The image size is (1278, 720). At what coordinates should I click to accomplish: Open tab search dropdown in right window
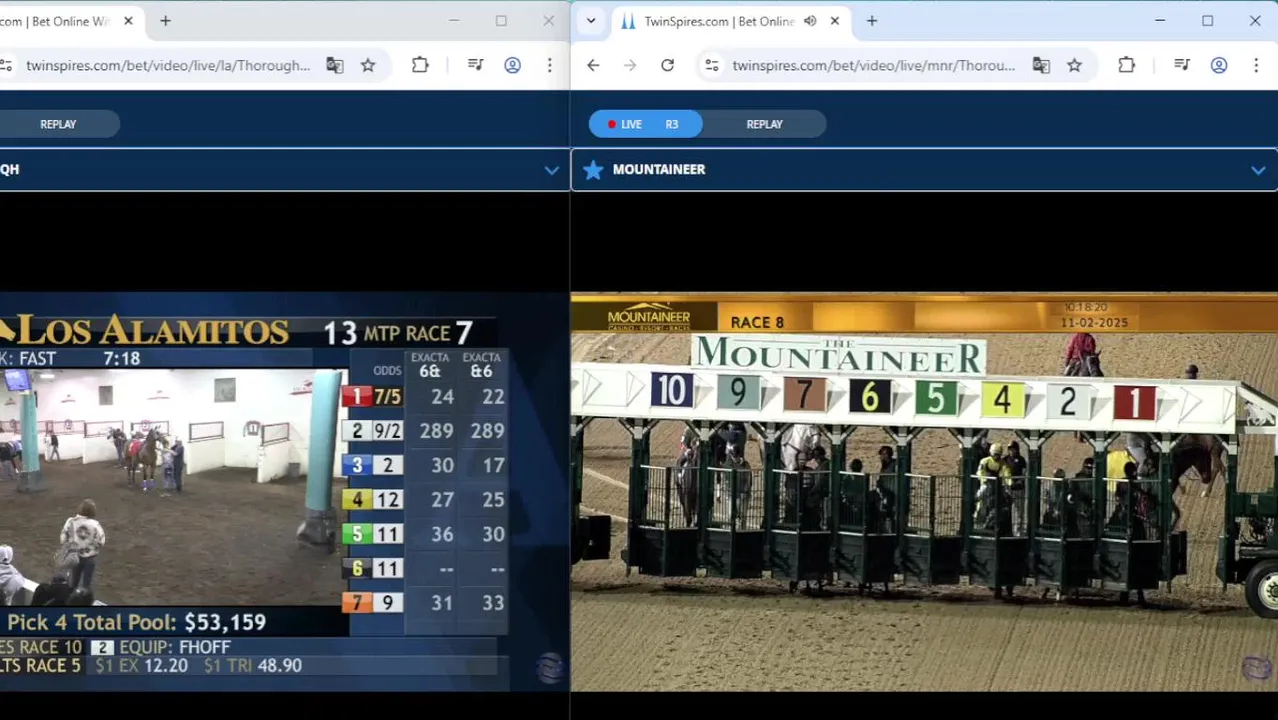tap(591, 21)
